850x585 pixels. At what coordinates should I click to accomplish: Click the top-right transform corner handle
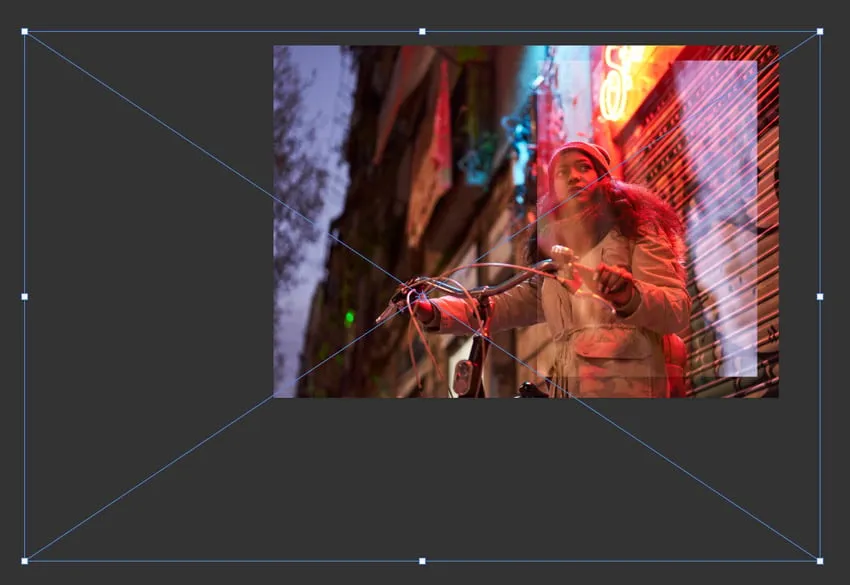[x=820, y=32]
